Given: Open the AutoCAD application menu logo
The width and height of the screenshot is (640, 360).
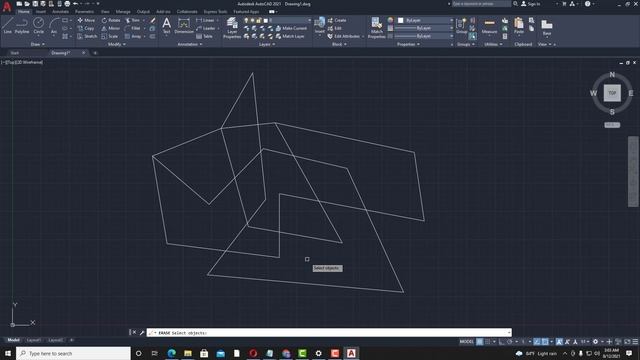Looking at the screenshot, I should [7, 6].
